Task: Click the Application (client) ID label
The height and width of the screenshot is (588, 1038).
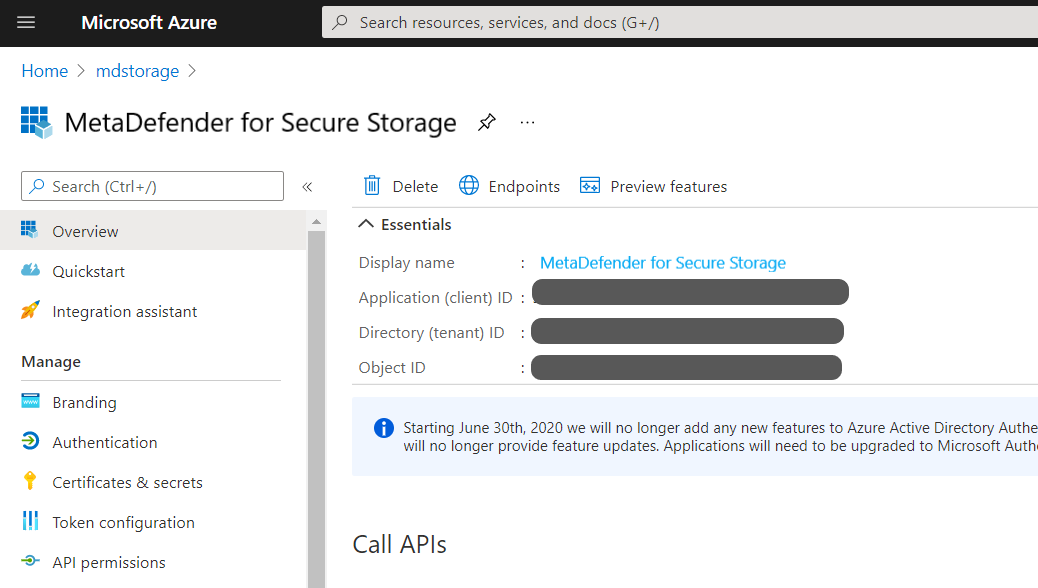Action: (436, 297)
